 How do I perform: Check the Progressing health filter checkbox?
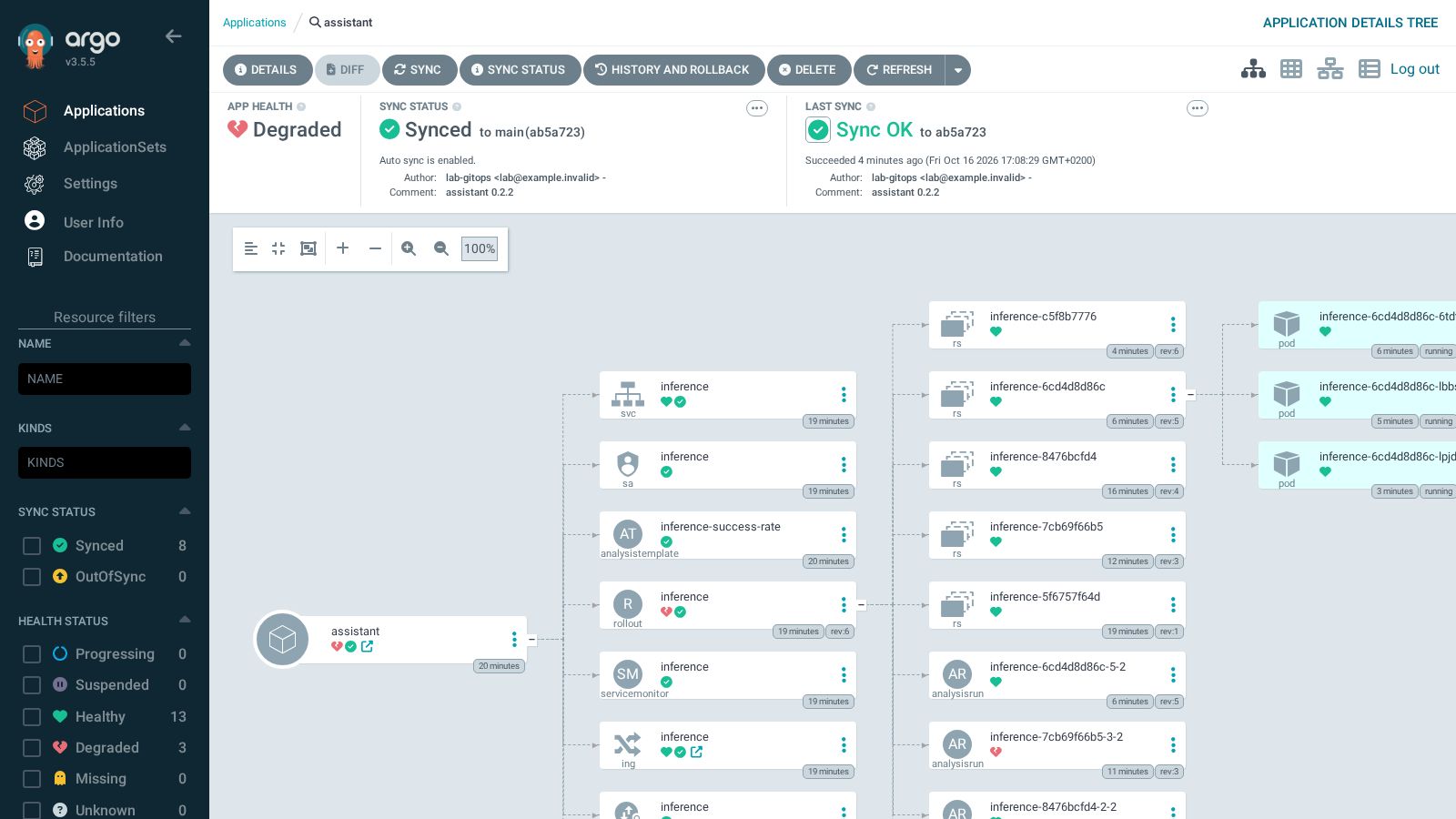32,653
